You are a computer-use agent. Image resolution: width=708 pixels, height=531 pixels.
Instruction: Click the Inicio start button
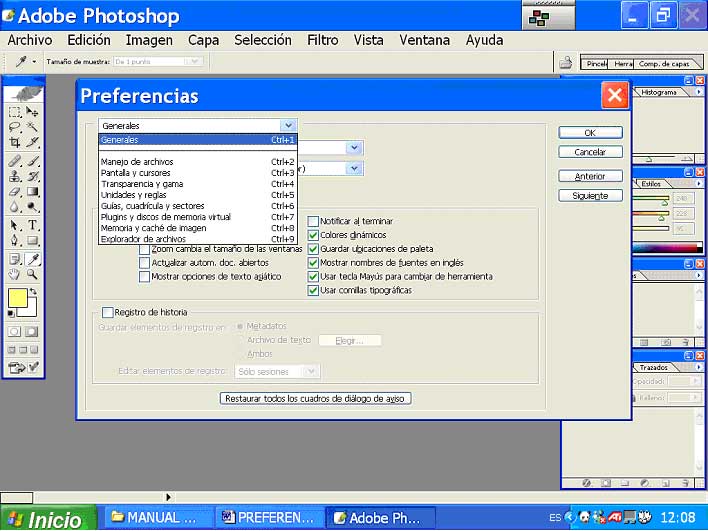click(x=48, y=518)
